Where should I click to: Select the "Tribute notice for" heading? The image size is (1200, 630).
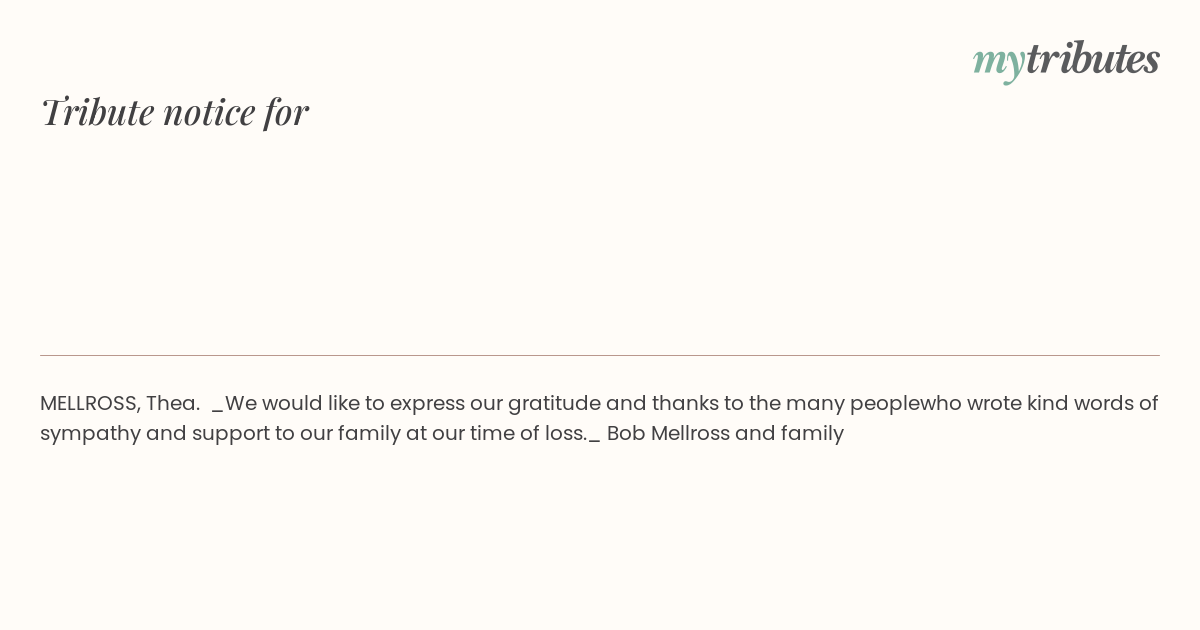click(174, 112)
